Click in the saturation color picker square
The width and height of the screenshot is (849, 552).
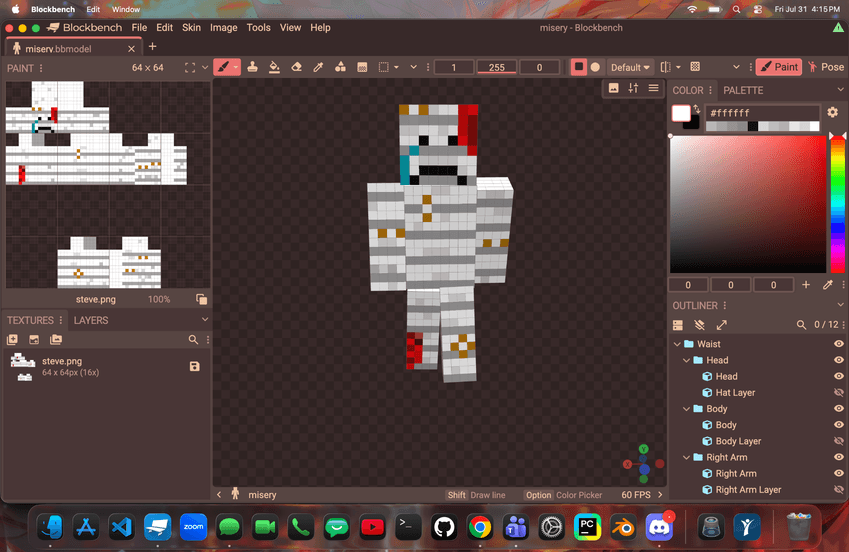point(748,204)
